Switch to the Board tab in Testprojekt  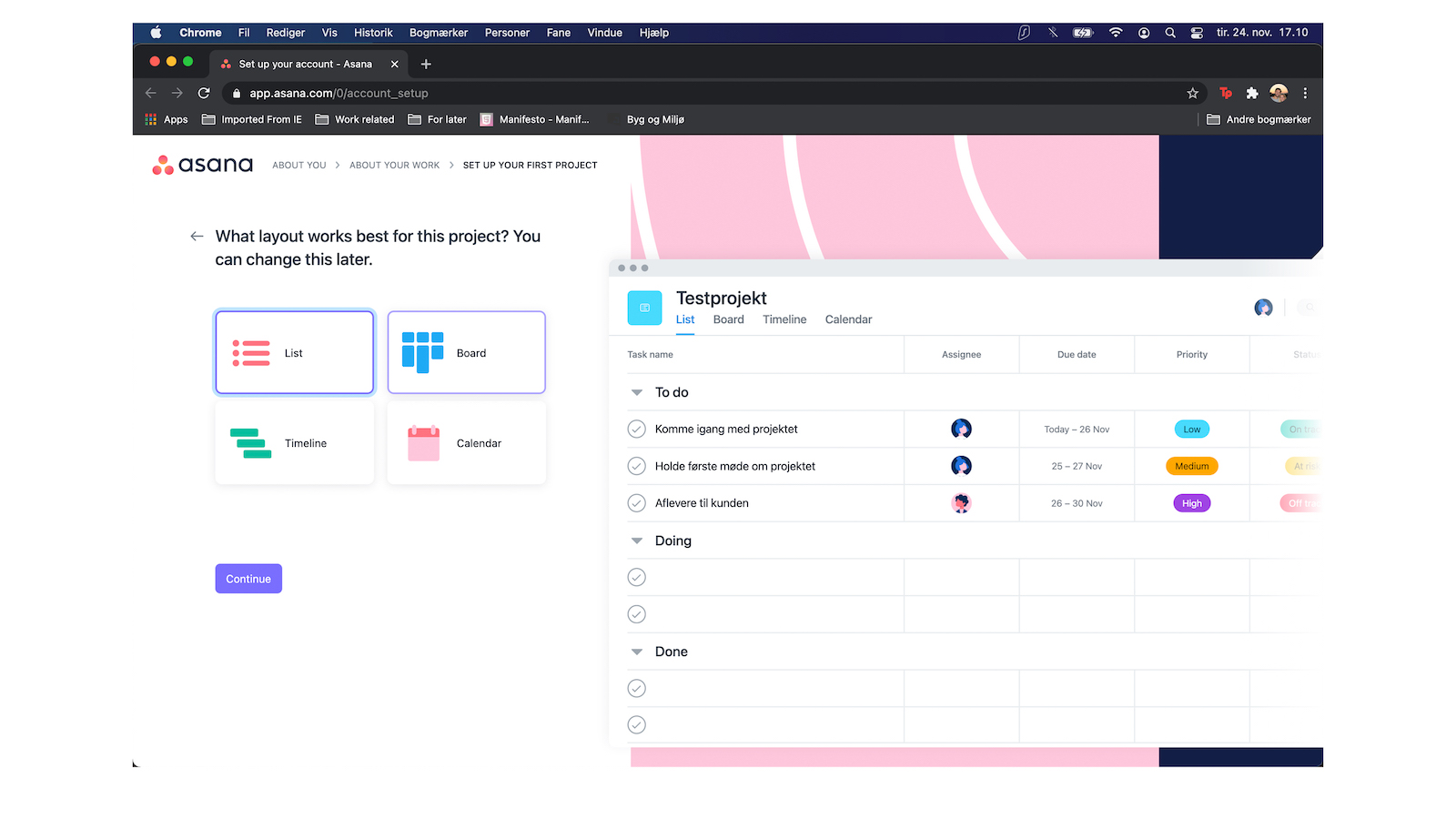(x=728, y=319)
